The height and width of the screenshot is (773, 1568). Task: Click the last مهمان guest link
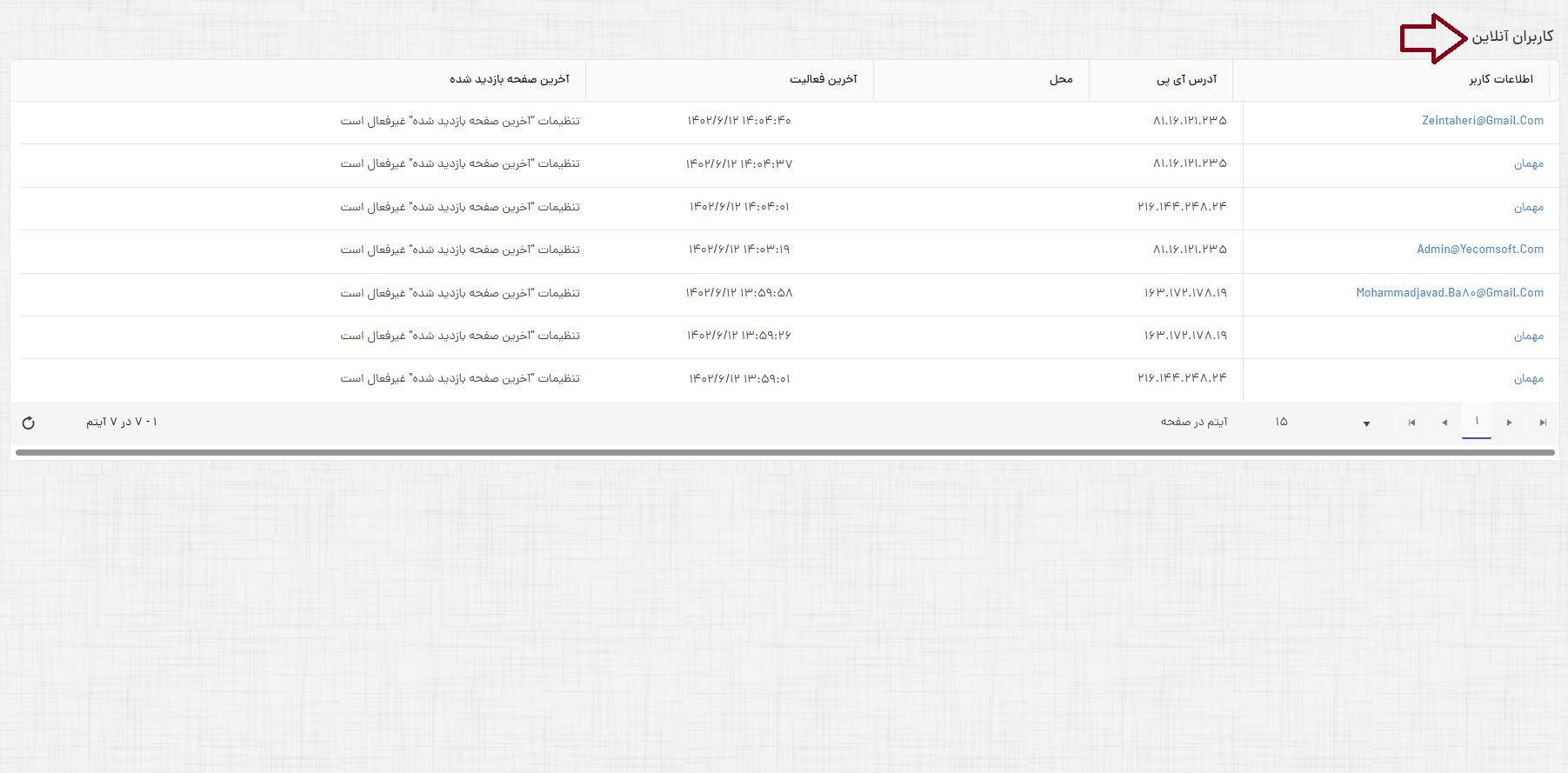(1528, 379)
